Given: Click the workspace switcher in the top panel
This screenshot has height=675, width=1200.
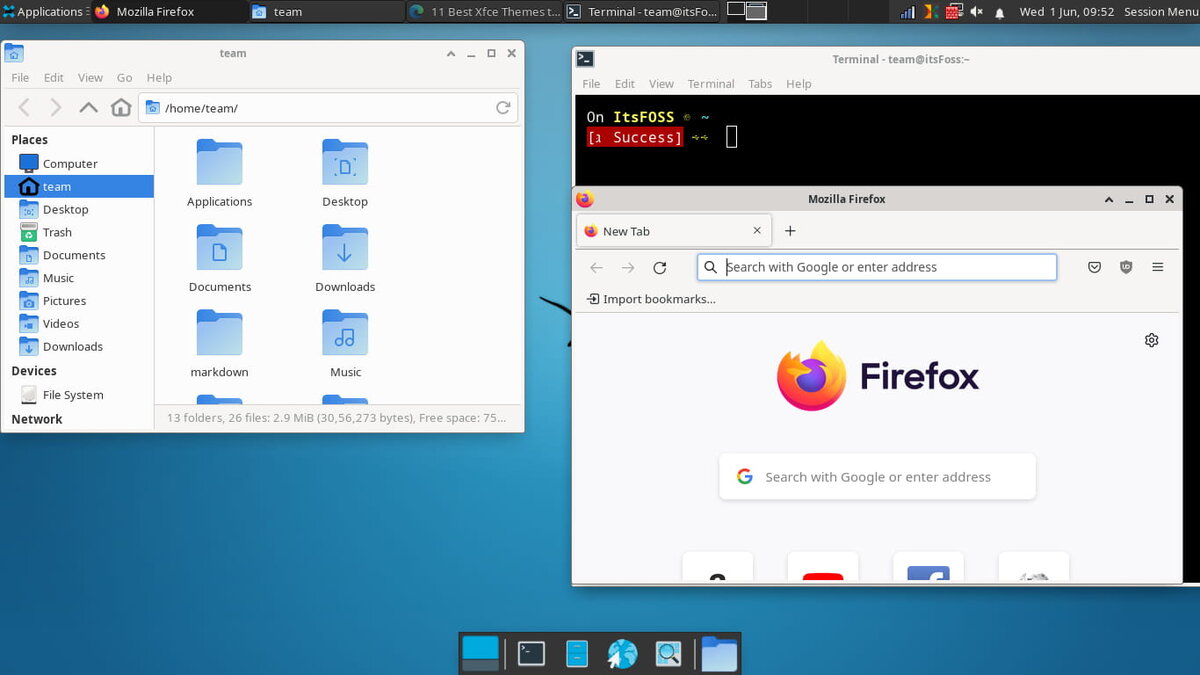Looking at the screenshot, I should pos(747,11).
